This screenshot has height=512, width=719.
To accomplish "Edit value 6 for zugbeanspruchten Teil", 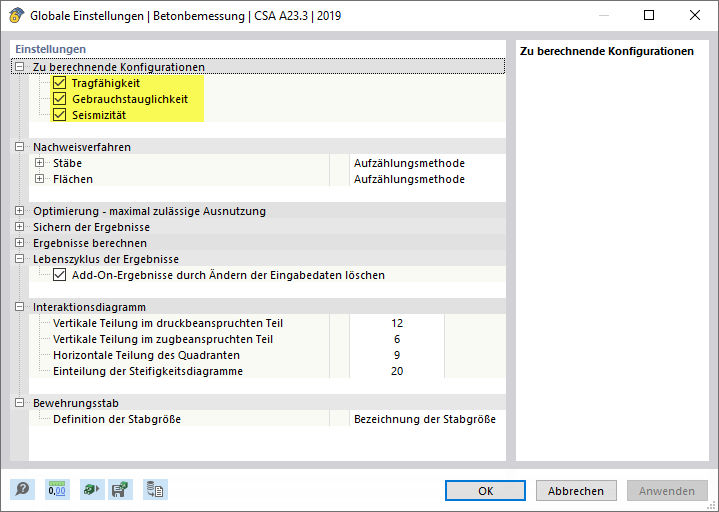I will [x=397, y=339].
